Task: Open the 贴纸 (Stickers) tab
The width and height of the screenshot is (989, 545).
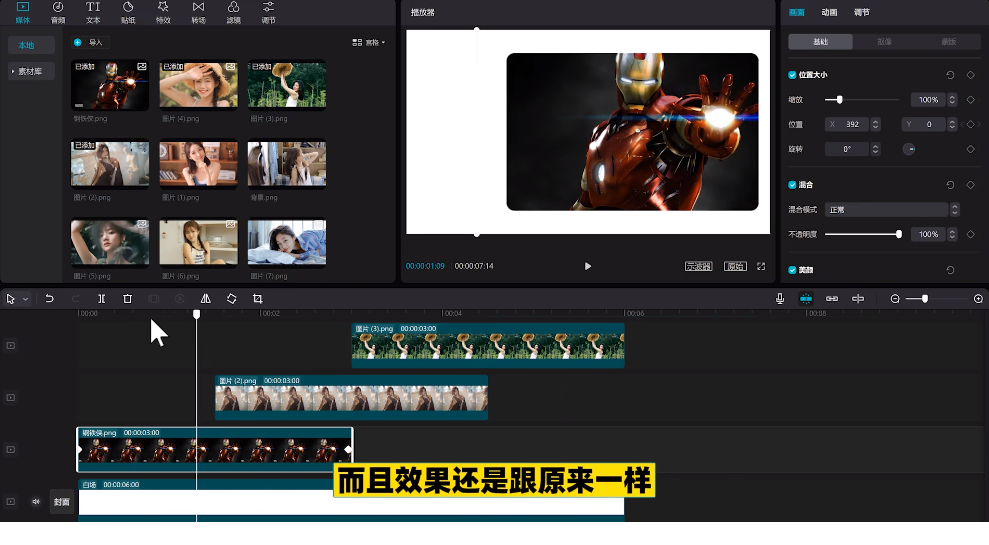Action: click(x=128, y=13)
